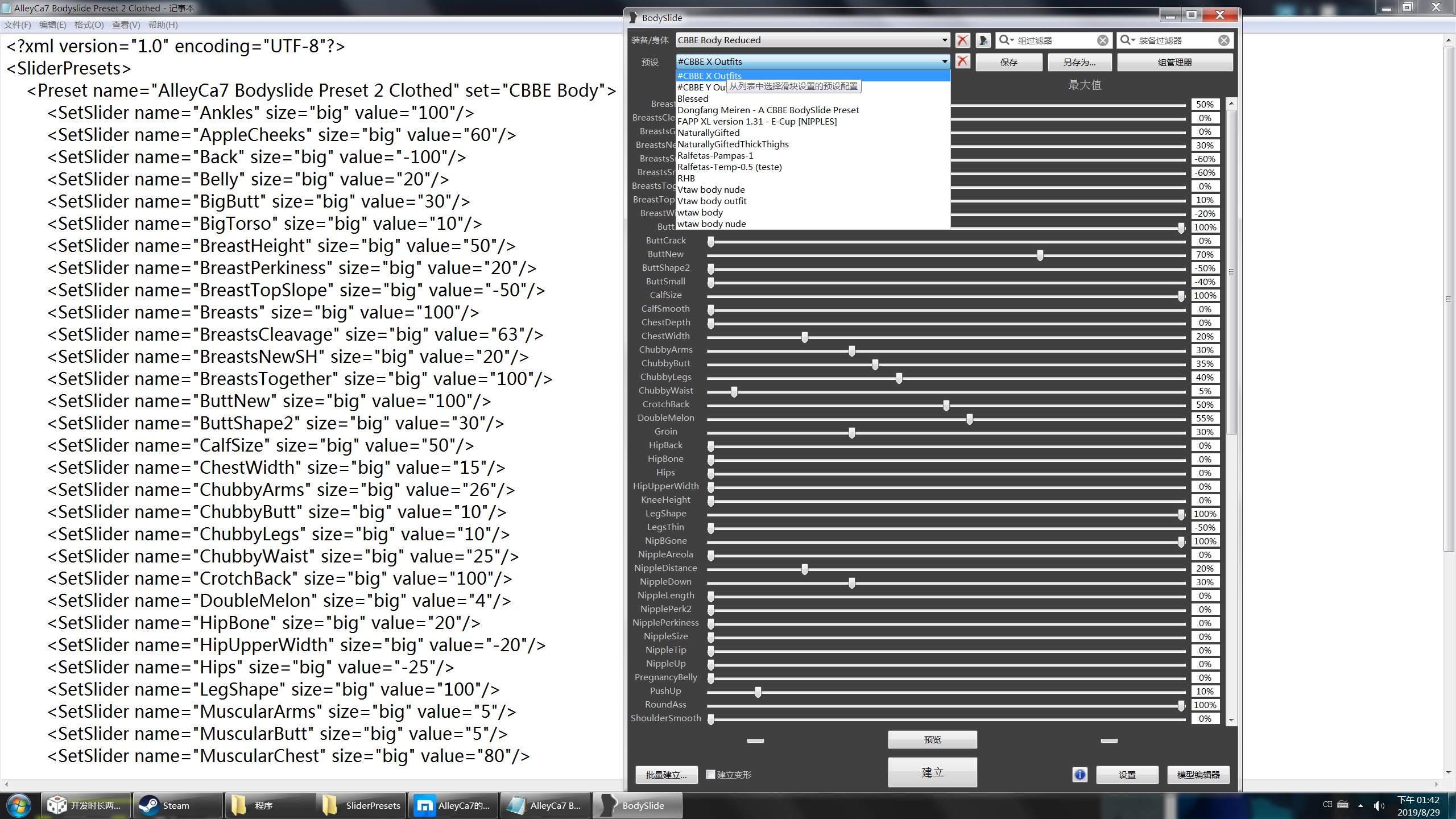Click the ChubbyButt 35% value box
This screenshot has height=819, width=1456.
point(1205,364)
